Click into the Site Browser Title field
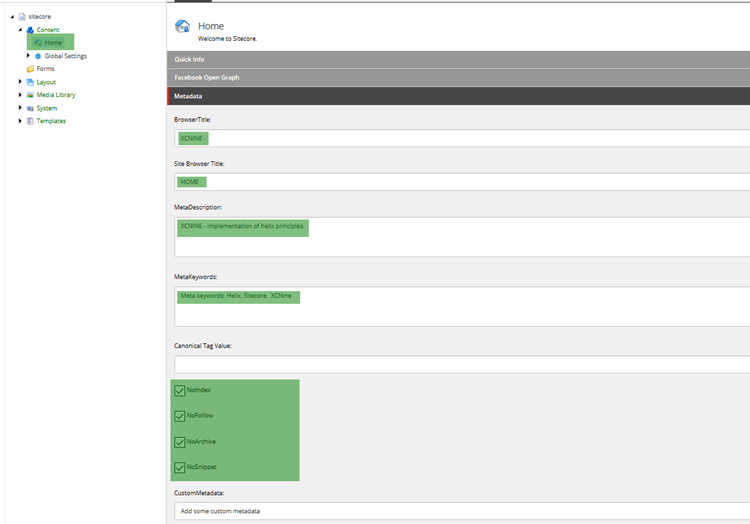 pos(462,182)
